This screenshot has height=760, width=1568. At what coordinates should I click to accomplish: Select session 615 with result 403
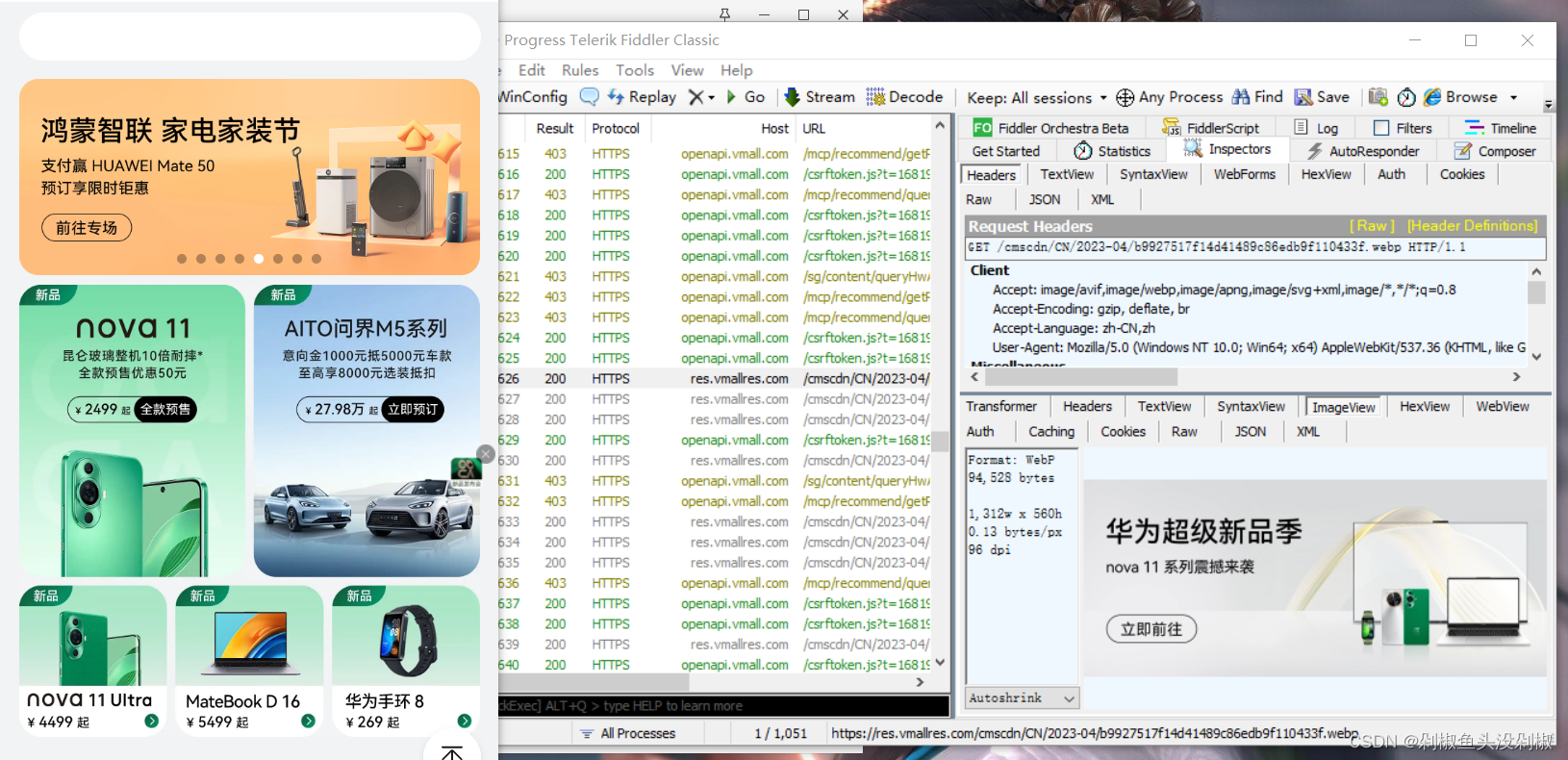coord(714,154)
